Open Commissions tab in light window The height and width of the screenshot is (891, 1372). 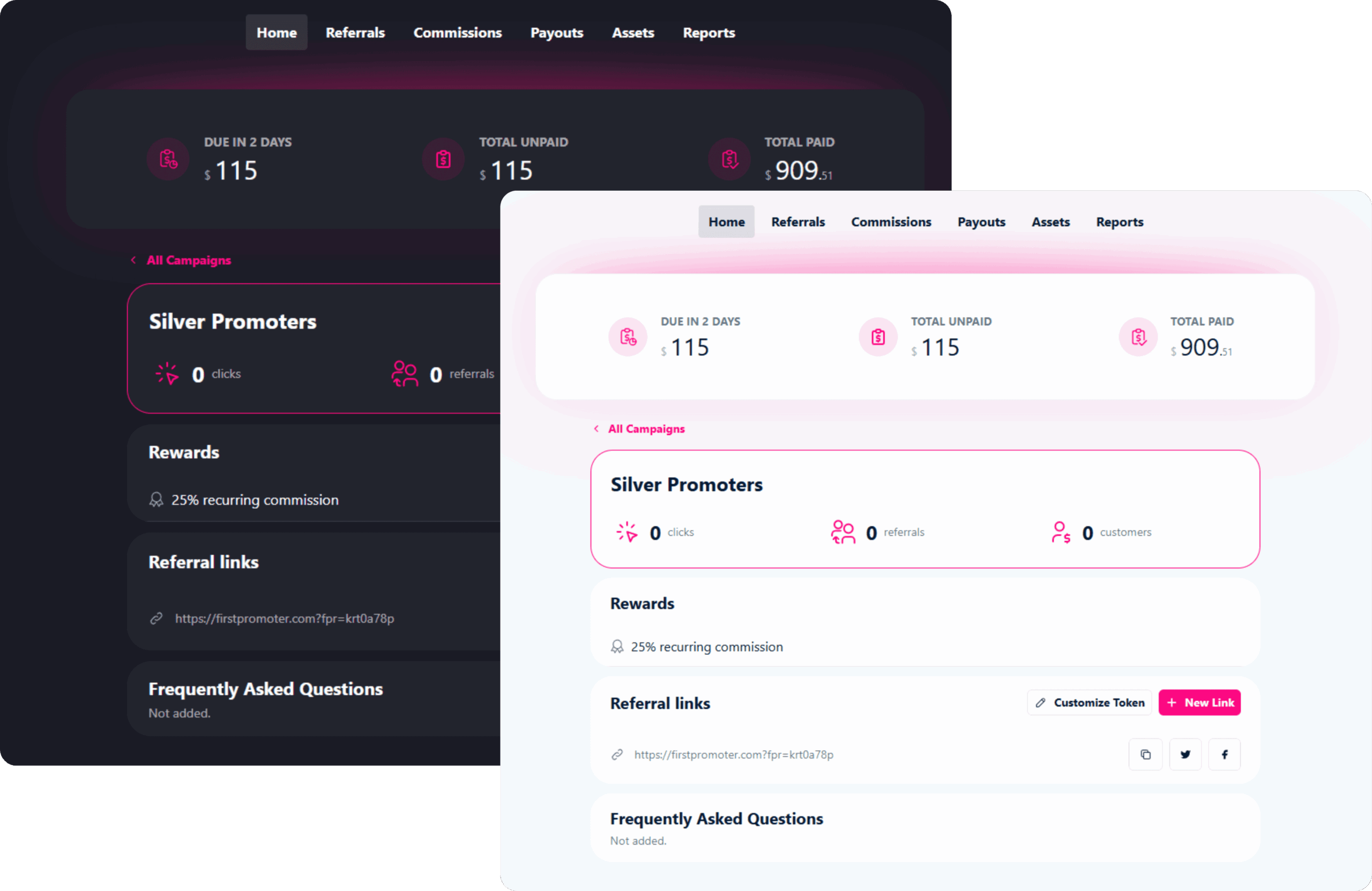(x=891, y=222)
